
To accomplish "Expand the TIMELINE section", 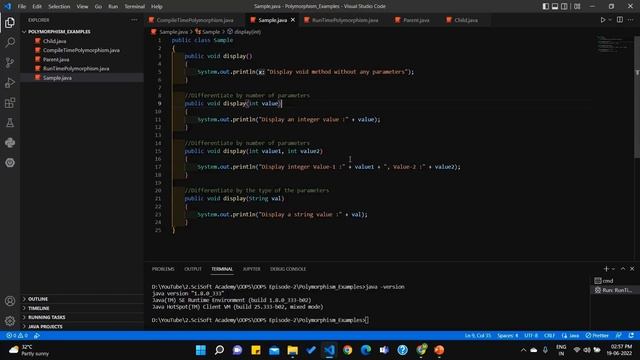I will point(39,308).
